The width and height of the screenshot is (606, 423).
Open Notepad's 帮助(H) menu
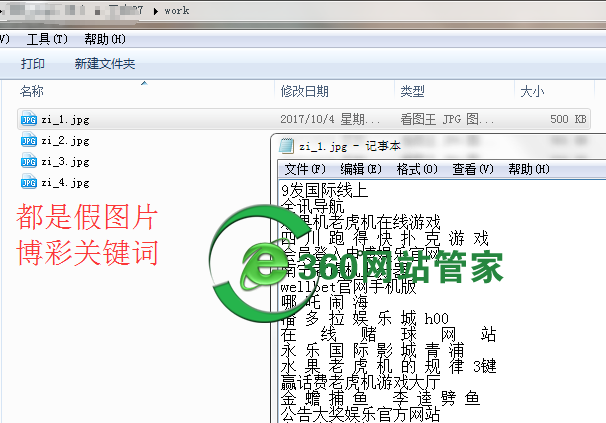coord(529,169)
